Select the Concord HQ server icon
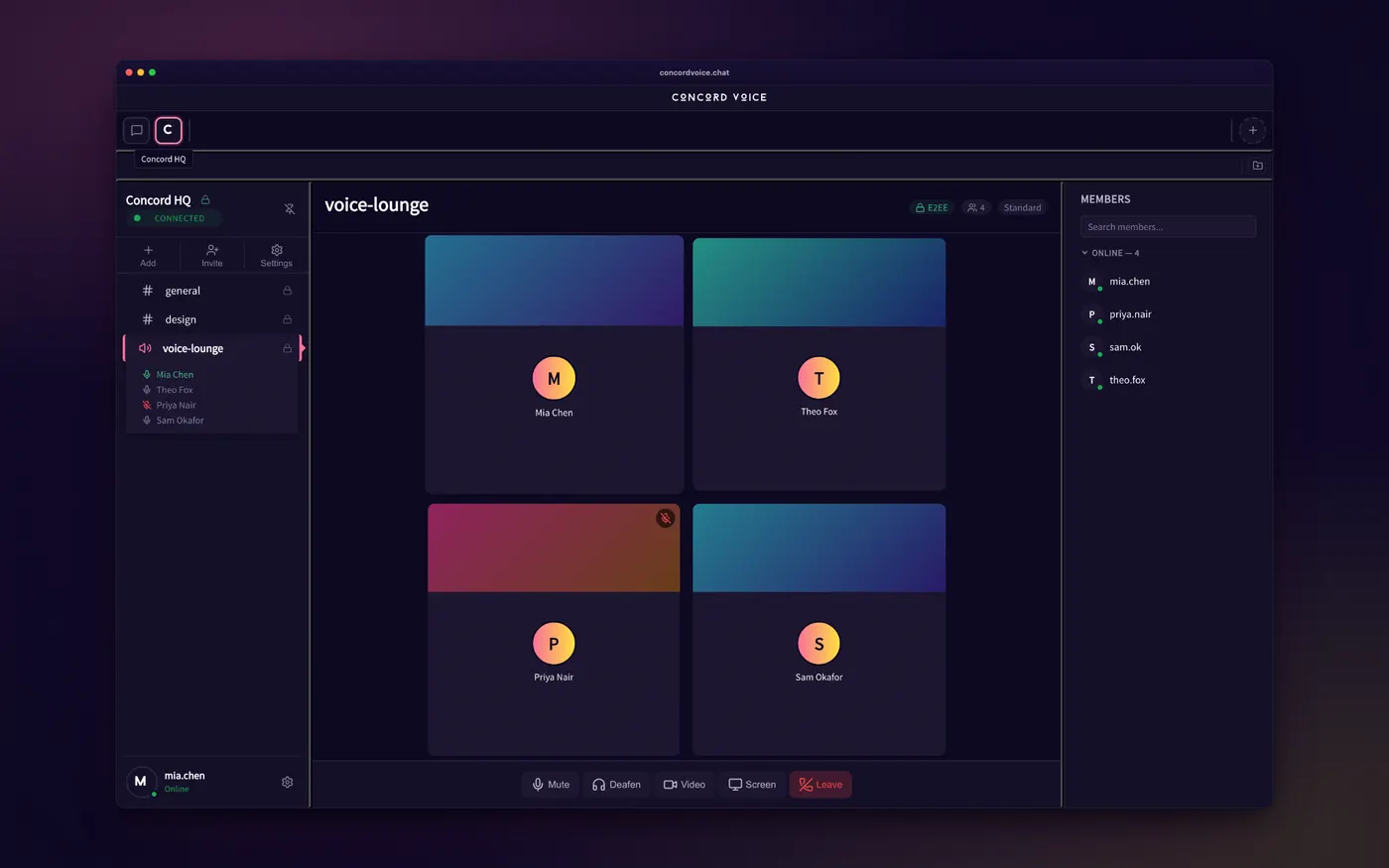1389x868 pixels. point(168,130)
